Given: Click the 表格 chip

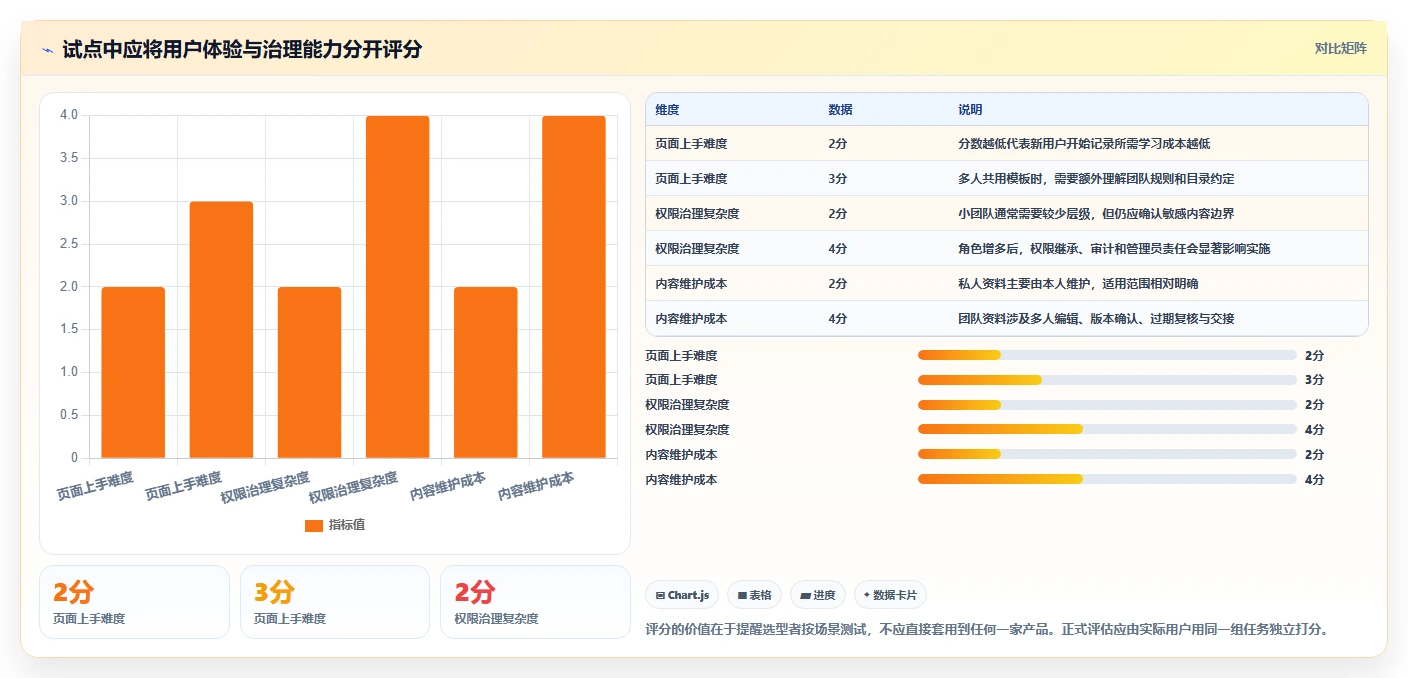Looking at the screenshot, I should pyautogui.click(x=754, y=595).
